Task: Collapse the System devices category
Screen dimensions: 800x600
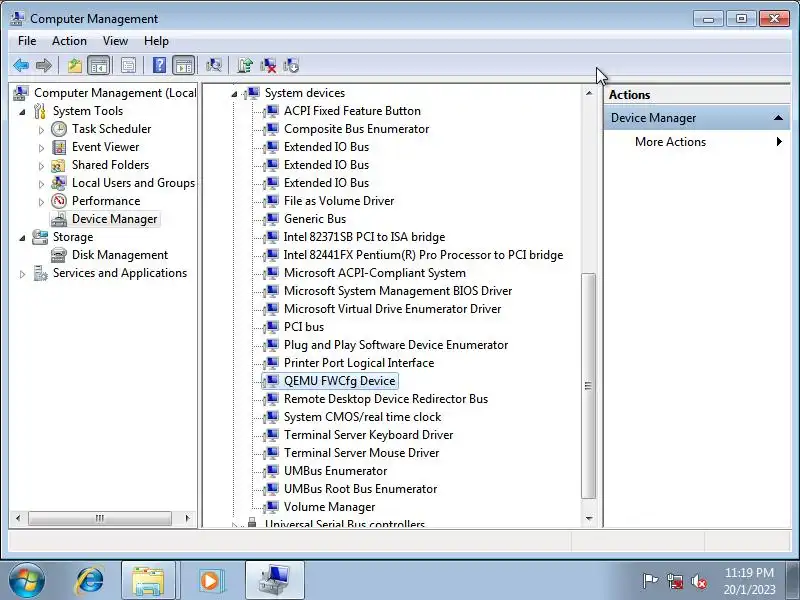Action: coord(234,93)
